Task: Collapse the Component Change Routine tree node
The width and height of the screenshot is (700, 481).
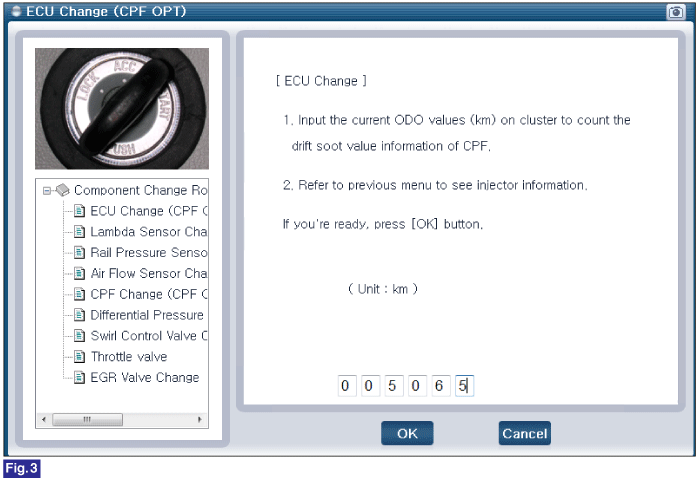Action: (47, 191)
